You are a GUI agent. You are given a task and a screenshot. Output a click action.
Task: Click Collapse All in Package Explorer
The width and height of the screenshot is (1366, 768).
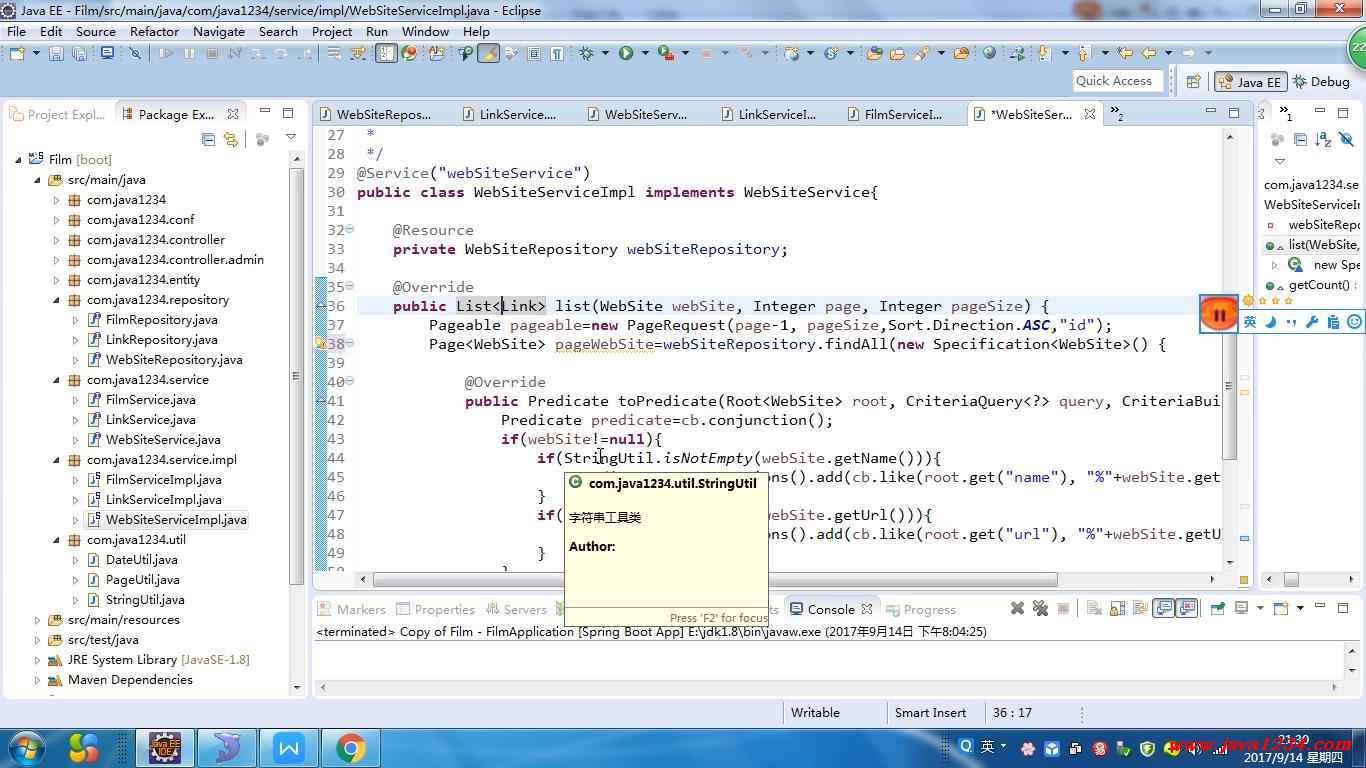[208, 139]
